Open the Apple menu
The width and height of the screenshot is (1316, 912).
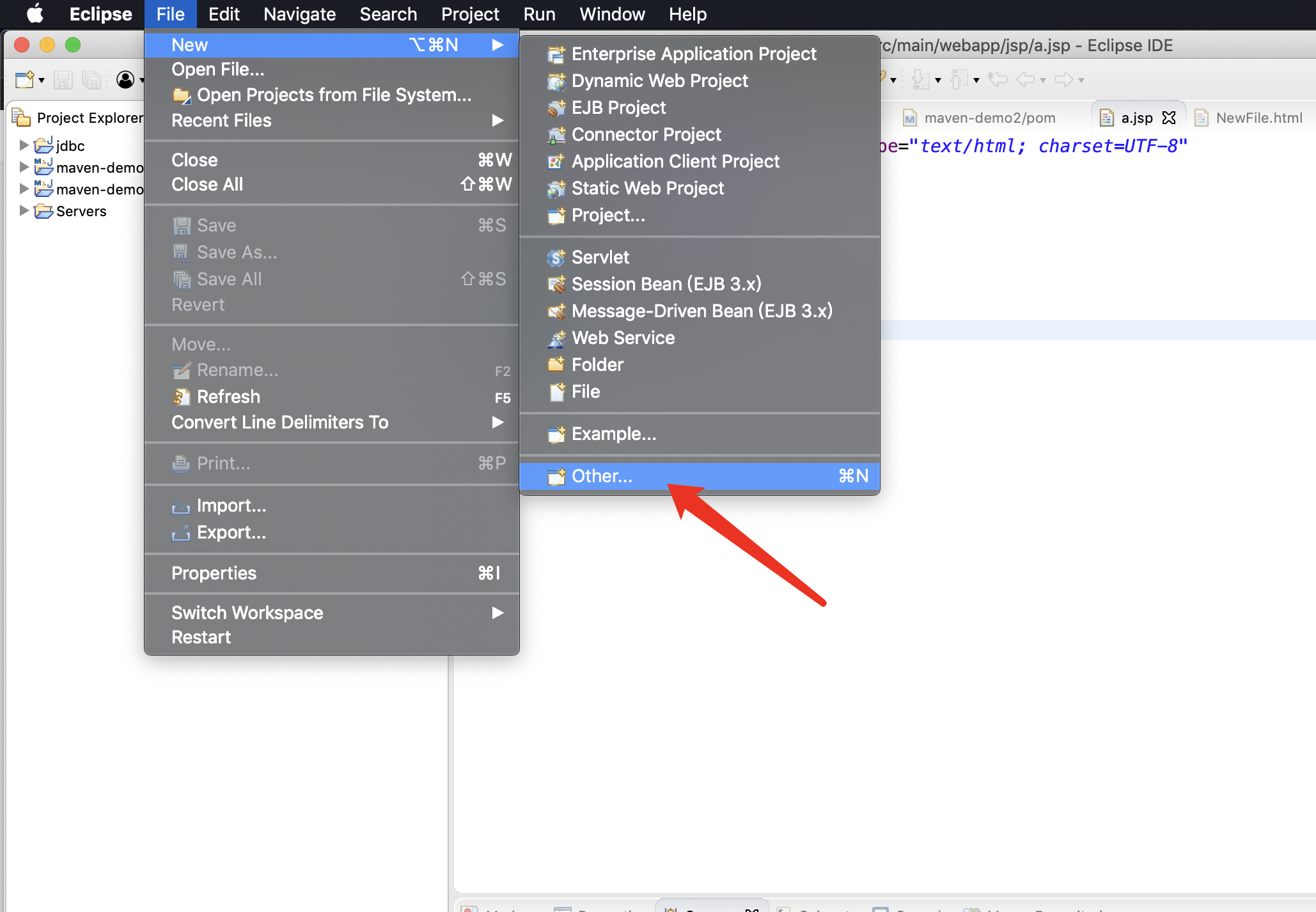(x=36, y=14)
